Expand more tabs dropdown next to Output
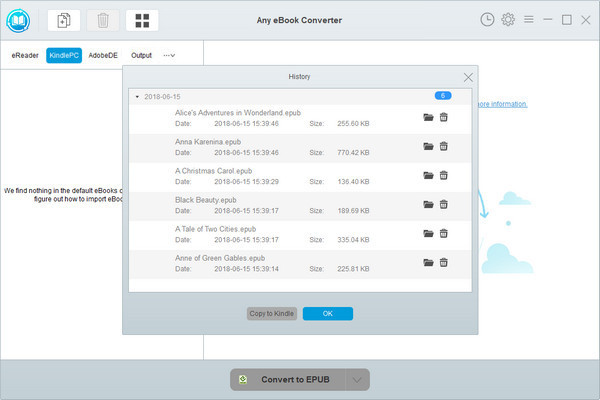600x400 pixels. (x=169, y=56)
